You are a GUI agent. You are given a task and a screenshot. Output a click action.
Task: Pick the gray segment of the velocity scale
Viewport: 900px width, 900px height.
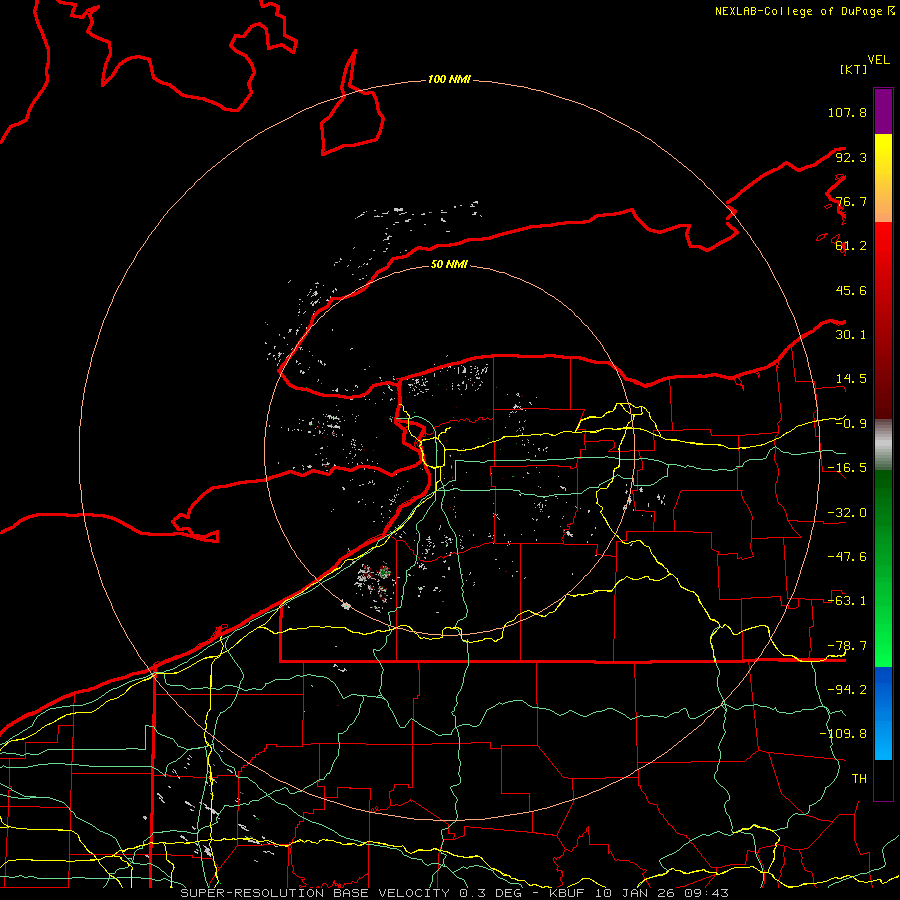[883, 445]
